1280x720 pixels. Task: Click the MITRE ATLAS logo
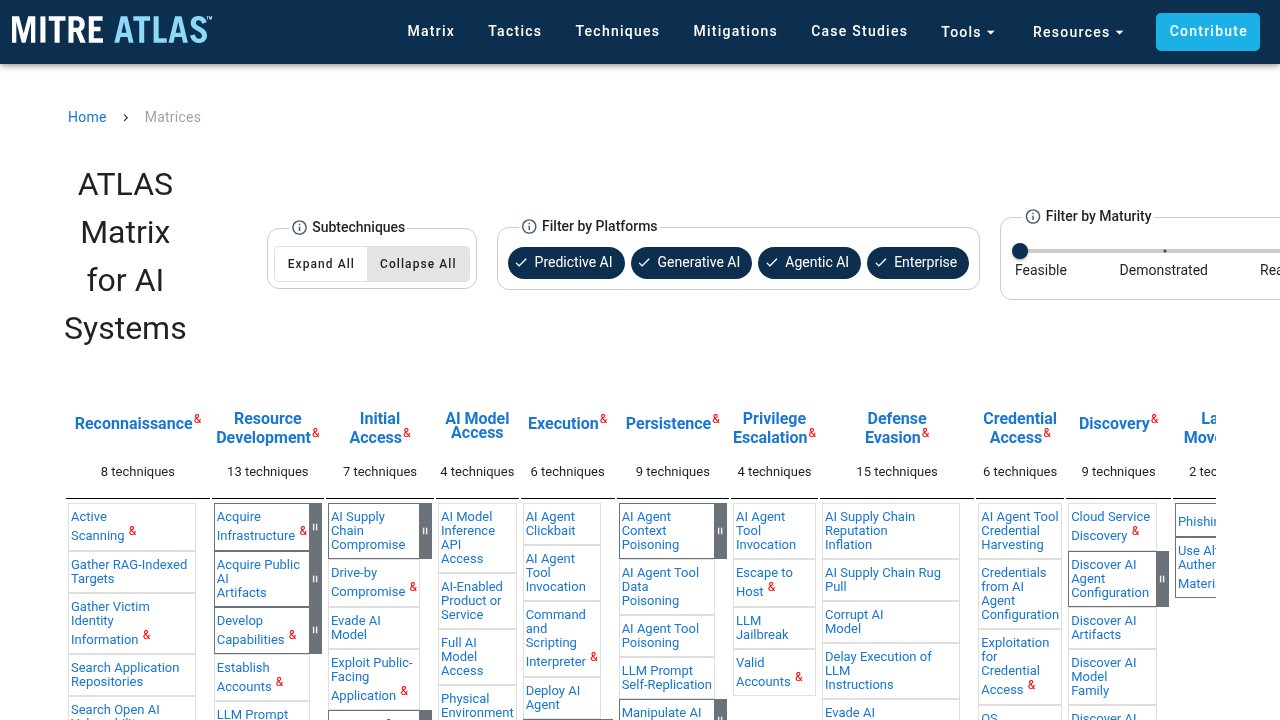[112, 29]
